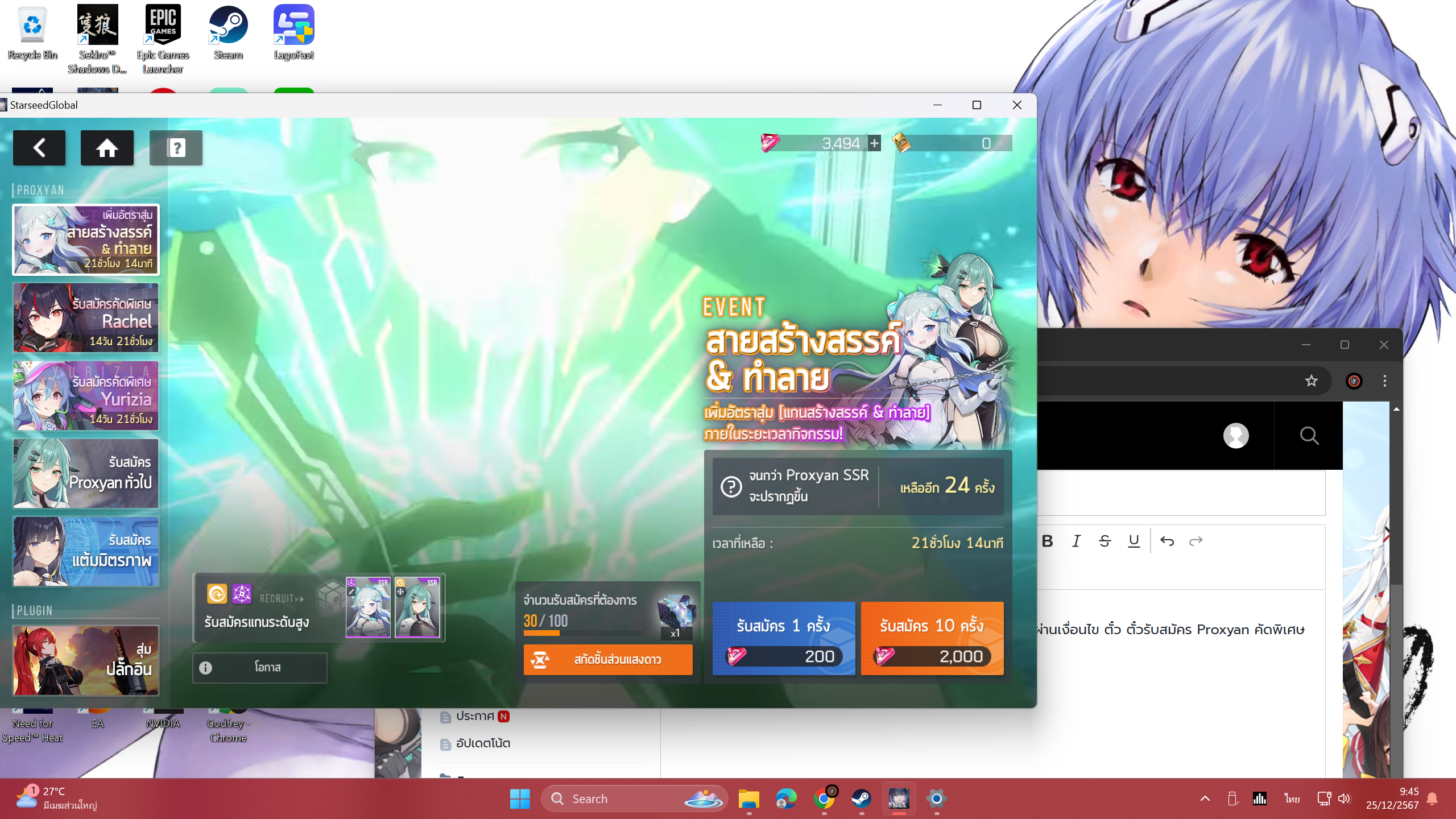Screen dimensions: 1456x819
Task: Click the question mark next to Proxyan SSR
Action: tap(731, 486)
